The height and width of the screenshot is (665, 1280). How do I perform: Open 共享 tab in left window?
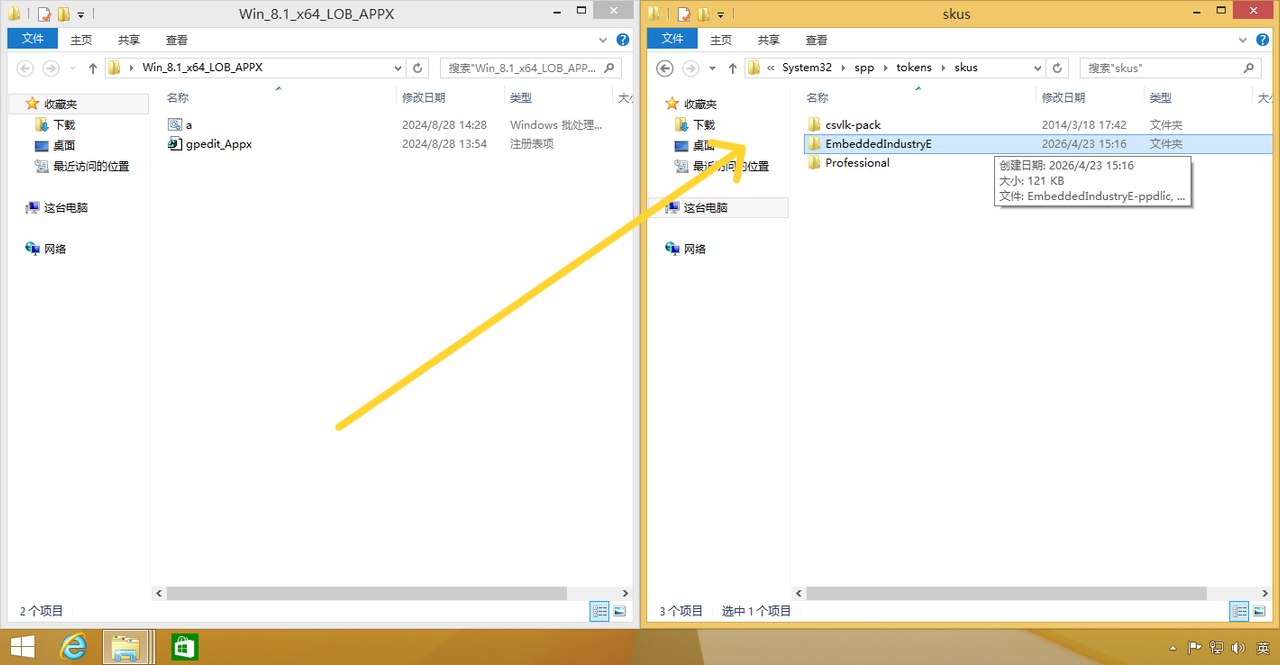pos(129,40)
